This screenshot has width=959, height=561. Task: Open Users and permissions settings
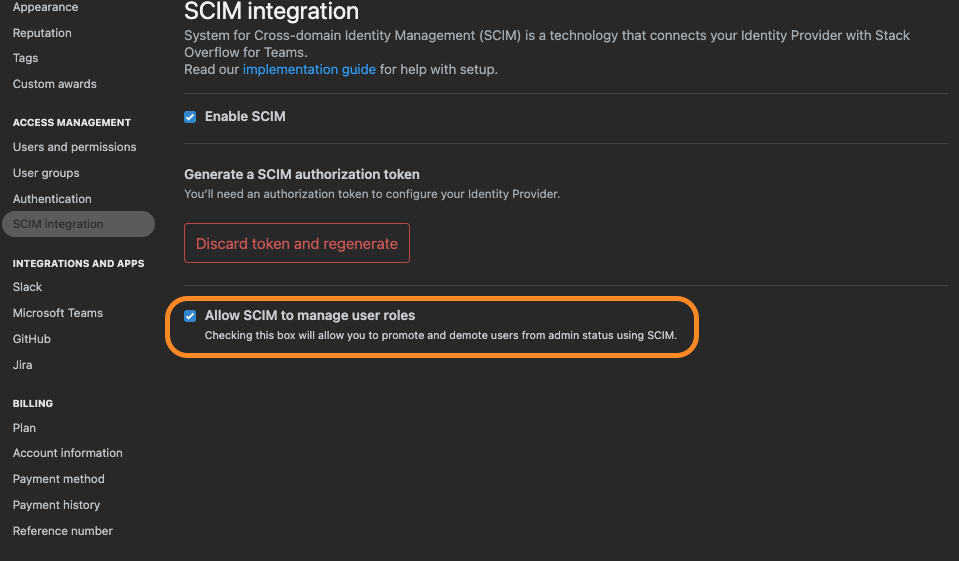[x=75, y=147]
